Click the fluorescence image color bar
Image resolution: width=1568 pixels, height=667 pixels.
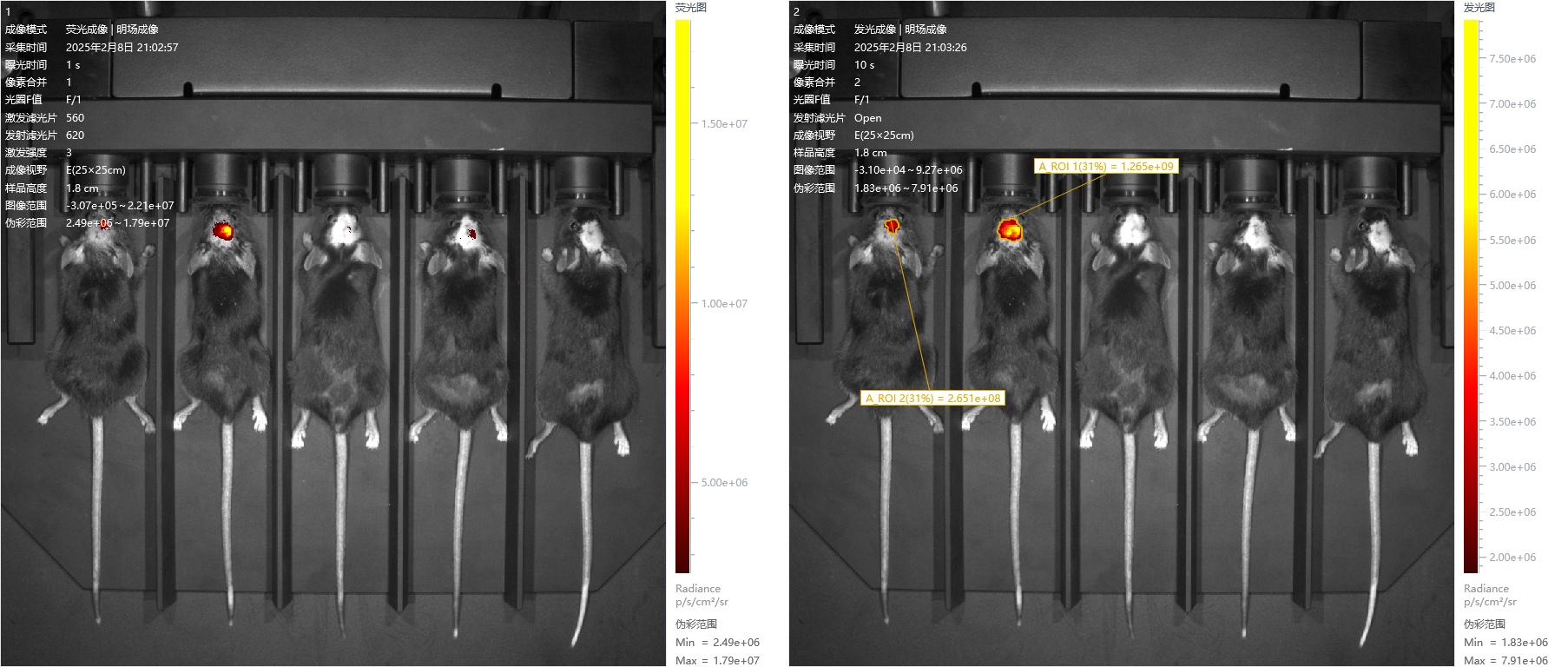[682, 295]
